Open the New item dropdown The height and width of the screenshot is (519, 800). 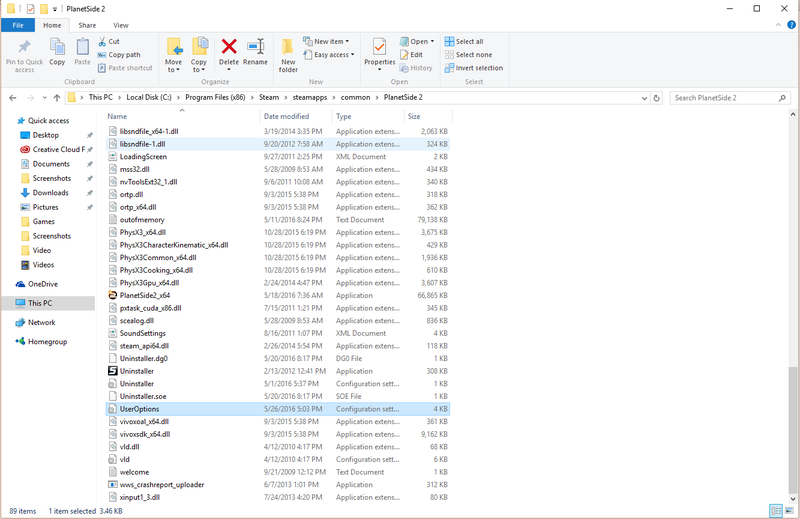click(327, 41)
